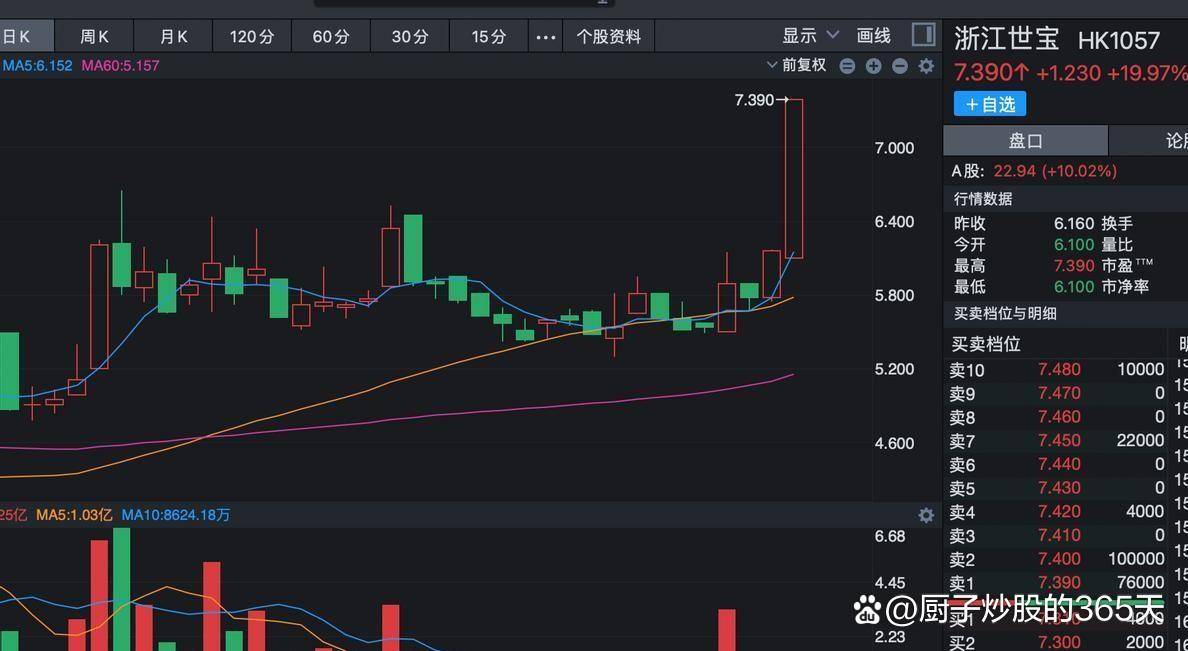This screenshot has height=651, width=1188.
Task: Toggle the right sidebar panel layout icon
Action: click(924, 36)
